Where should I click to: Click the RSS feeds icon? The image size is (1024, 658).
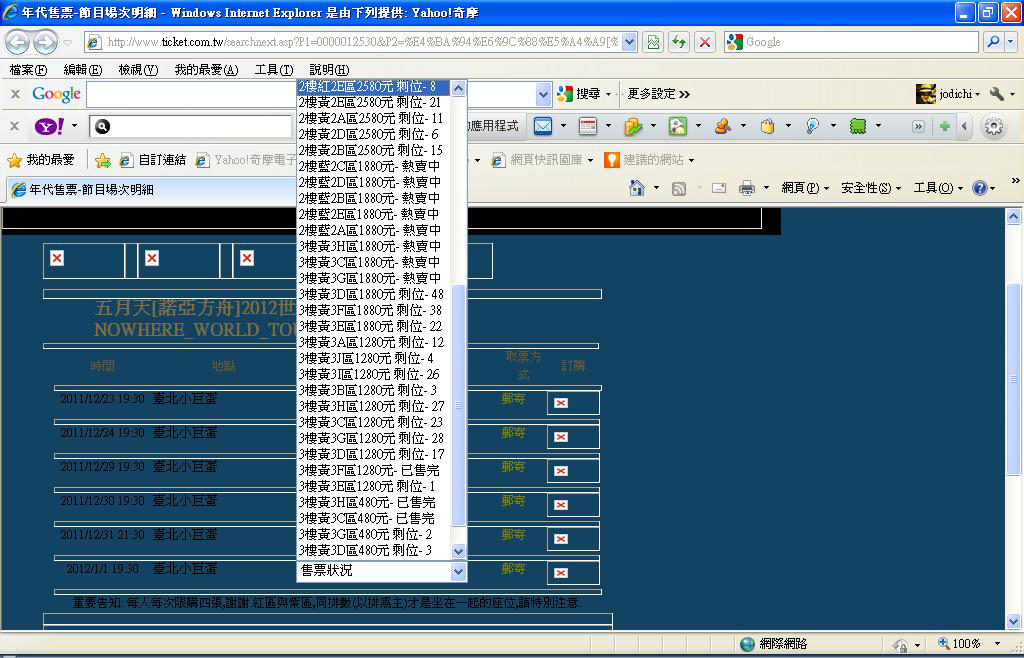tap(679, 189)
